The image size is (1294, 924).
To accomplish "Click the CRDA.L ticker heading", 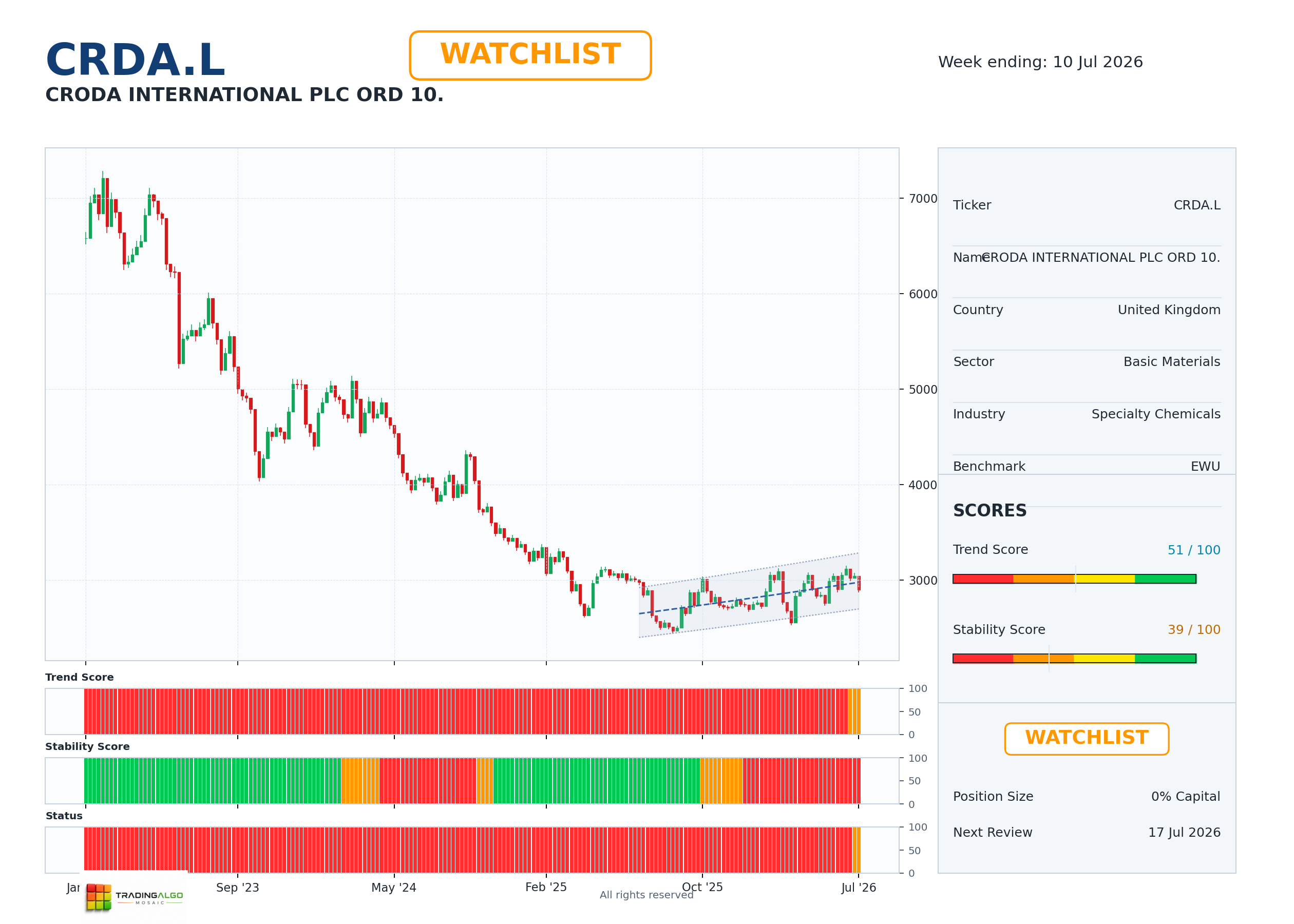I will (x=136, y=60).
